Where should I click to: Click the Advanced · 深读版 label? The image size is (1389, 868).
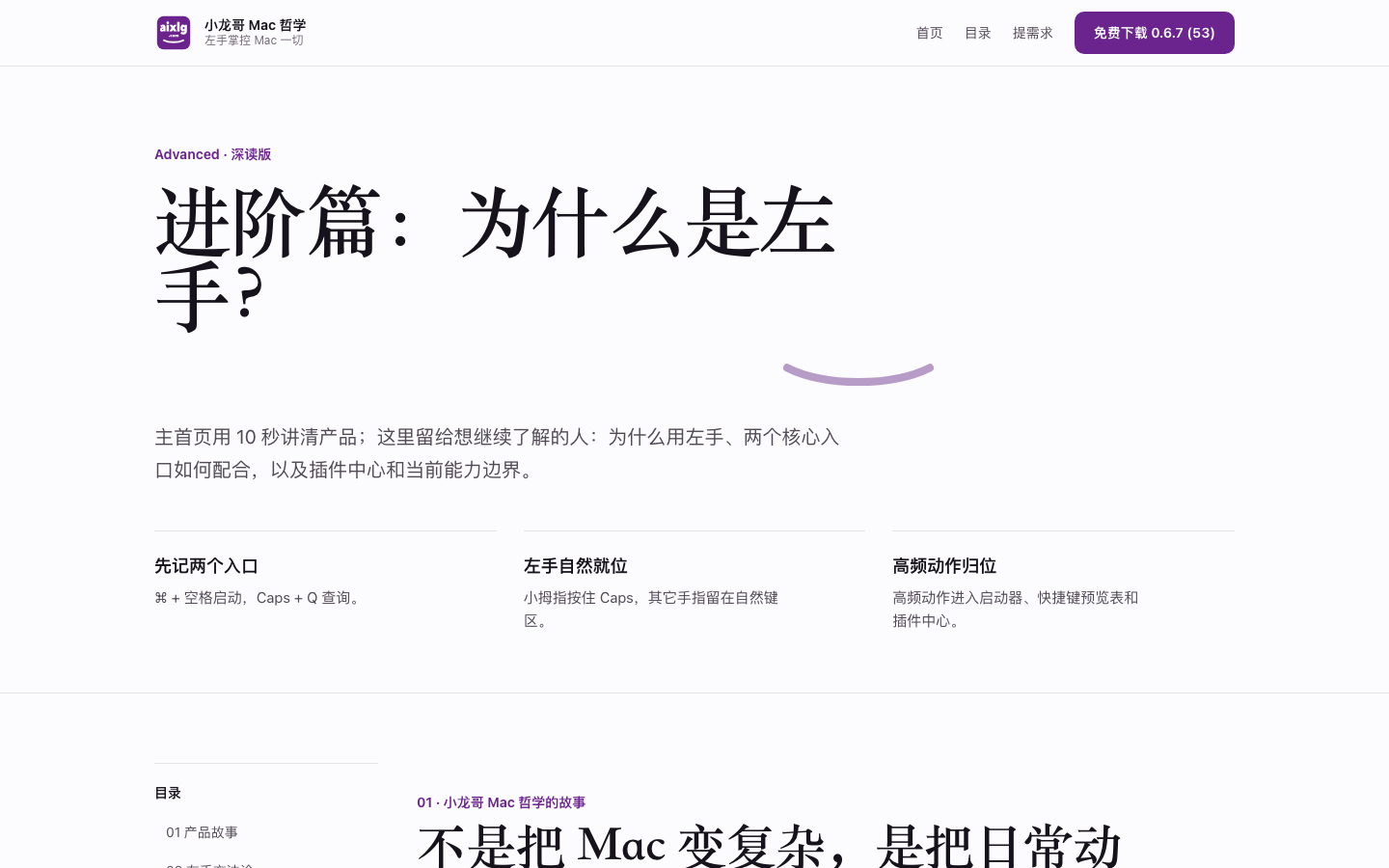[x=212, y=154]
